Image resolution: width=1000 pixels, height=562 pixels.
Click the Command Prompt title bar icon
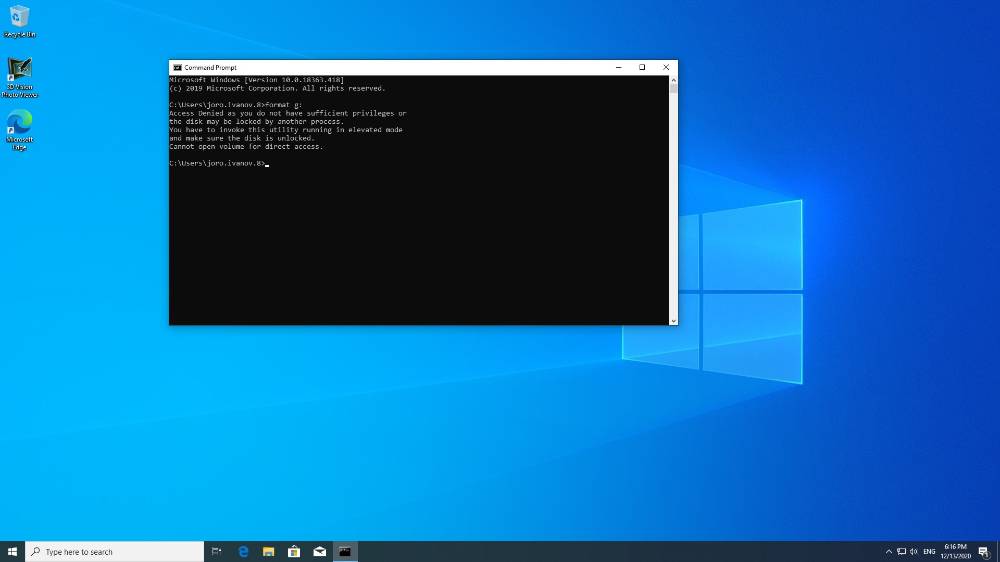point(177,68)
